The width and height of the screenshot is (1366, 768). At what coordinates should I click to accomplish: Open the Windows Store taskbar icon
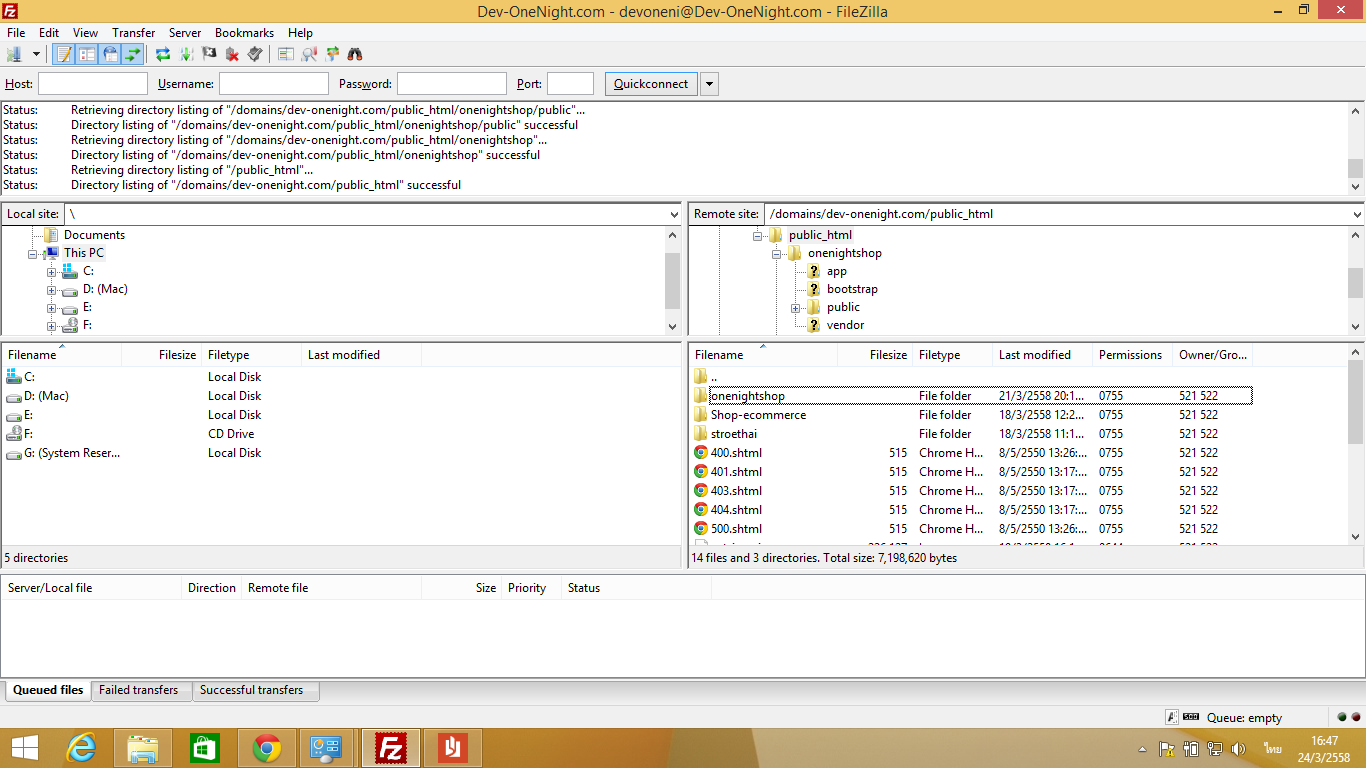tap(205, 748)
